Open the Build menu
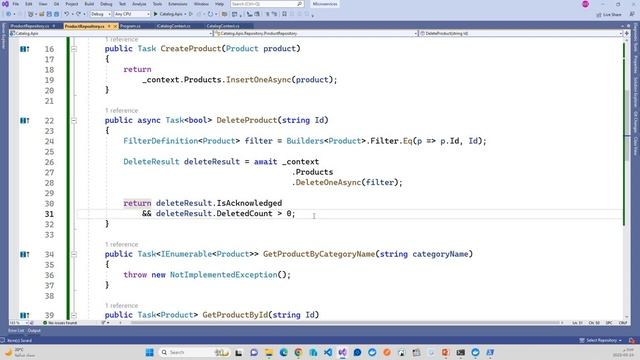Screen dimensions: 640x360 click(89, 4)
